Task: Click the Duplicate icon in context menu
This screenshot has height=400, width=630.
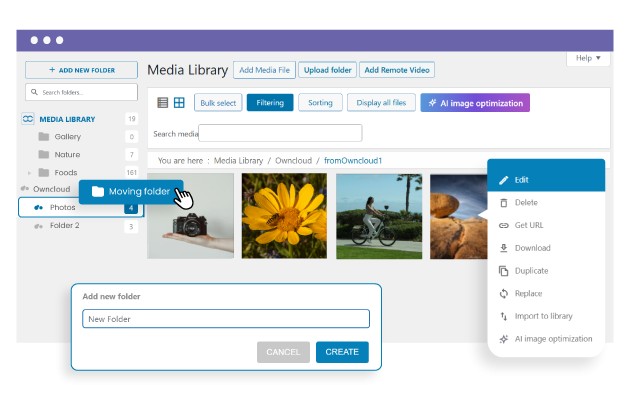Action: pyautogui.click(x=504, y=271)
